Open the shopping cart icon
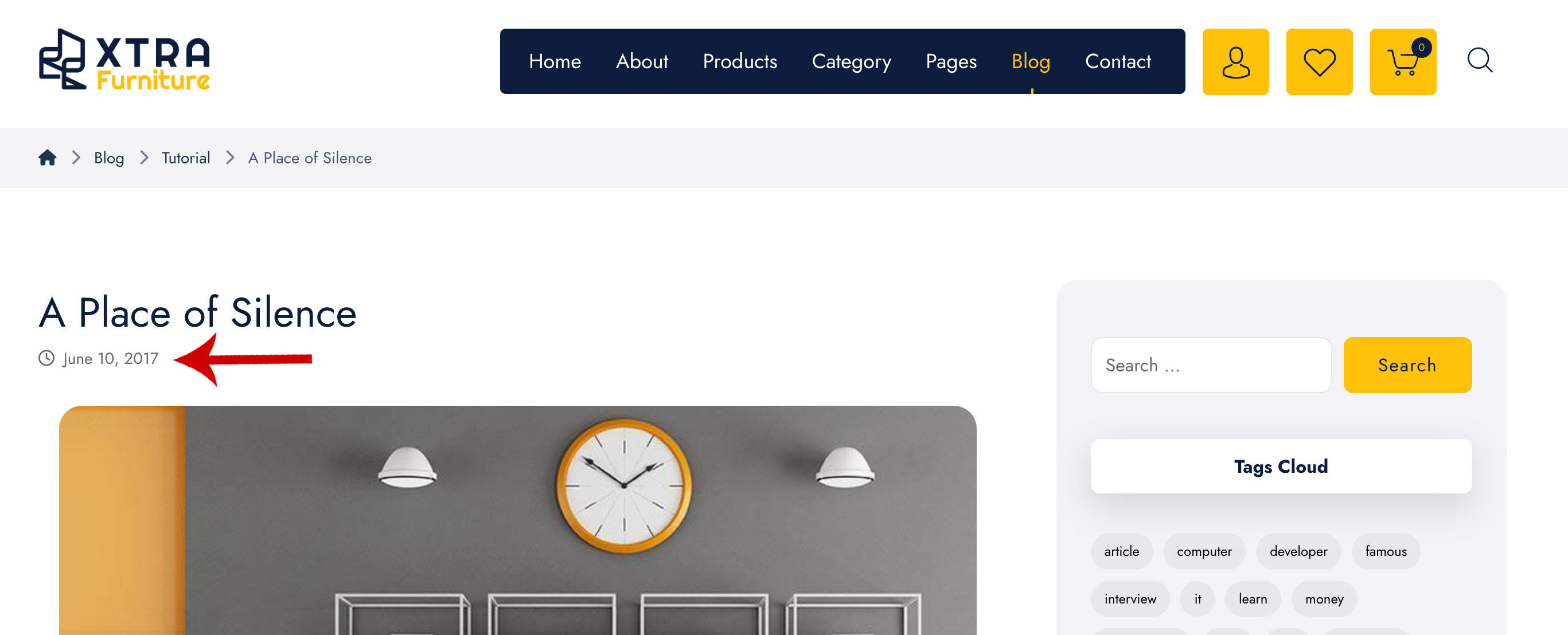1568x635 pixels. click(1402, 61)
